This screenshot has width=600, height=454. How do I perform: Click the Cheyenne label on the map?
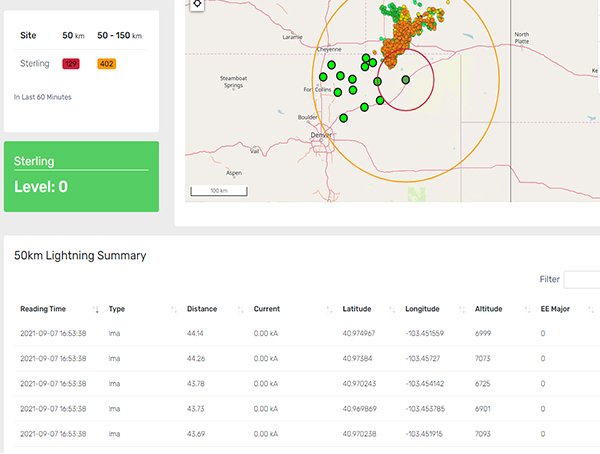329,48
